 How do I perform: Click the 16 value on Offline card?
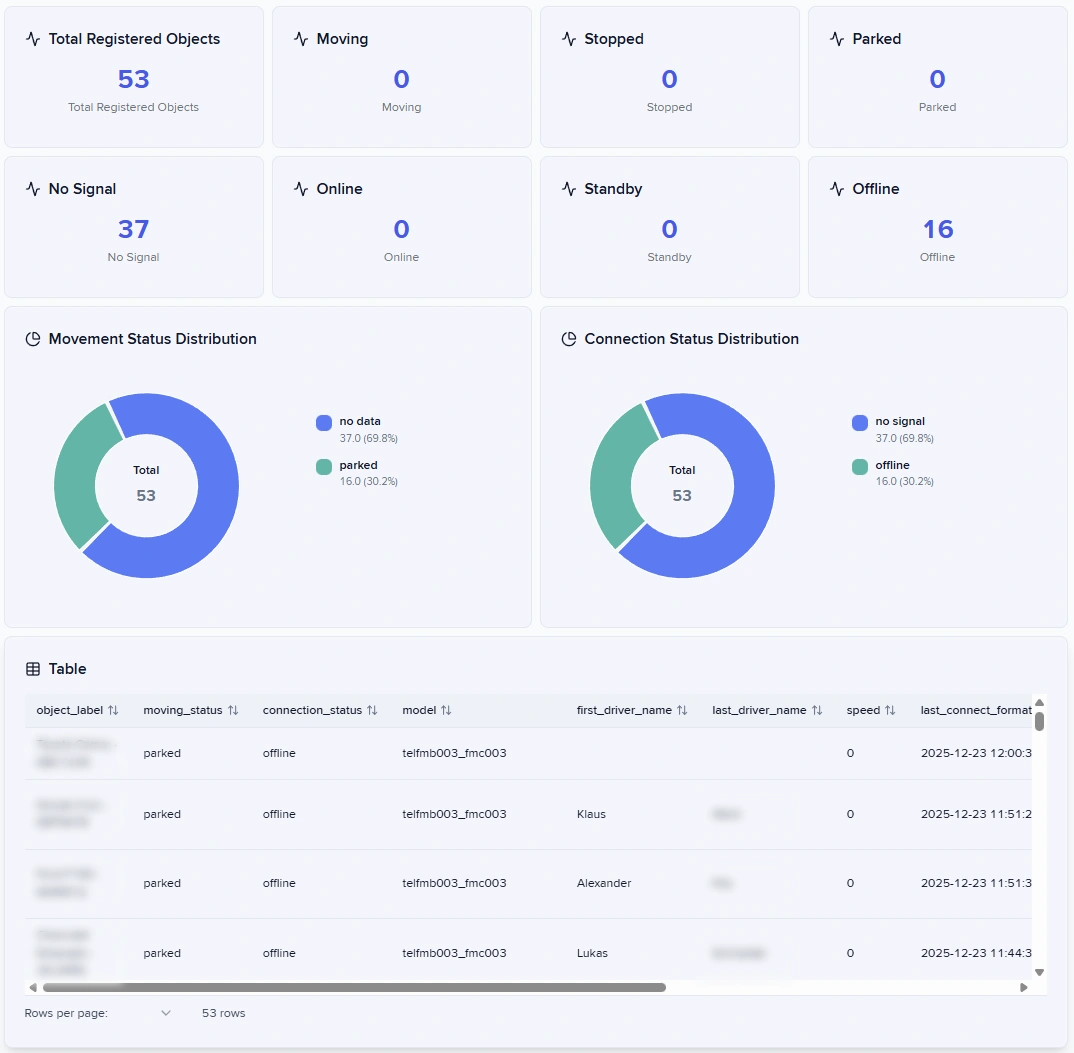coord(937,229)
